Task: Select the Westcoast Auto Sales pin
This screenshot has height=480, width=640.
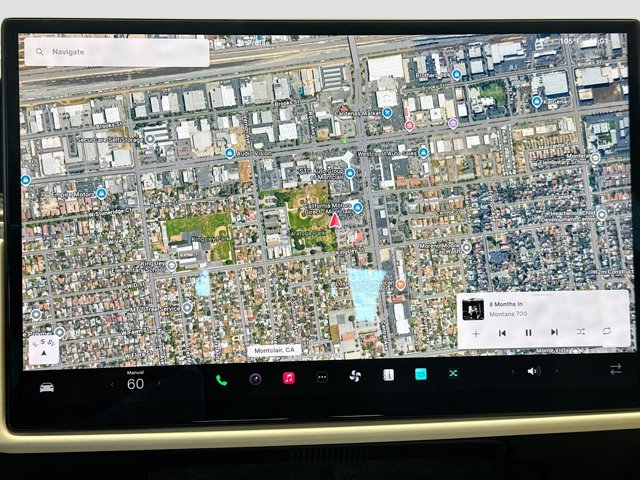Action: click(423, 153)
